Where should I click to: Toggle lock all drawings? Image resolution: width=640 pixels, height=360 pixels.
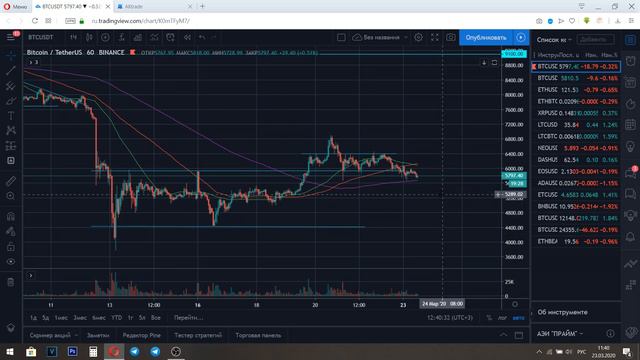pyautogui.click(x=11, y=247)
